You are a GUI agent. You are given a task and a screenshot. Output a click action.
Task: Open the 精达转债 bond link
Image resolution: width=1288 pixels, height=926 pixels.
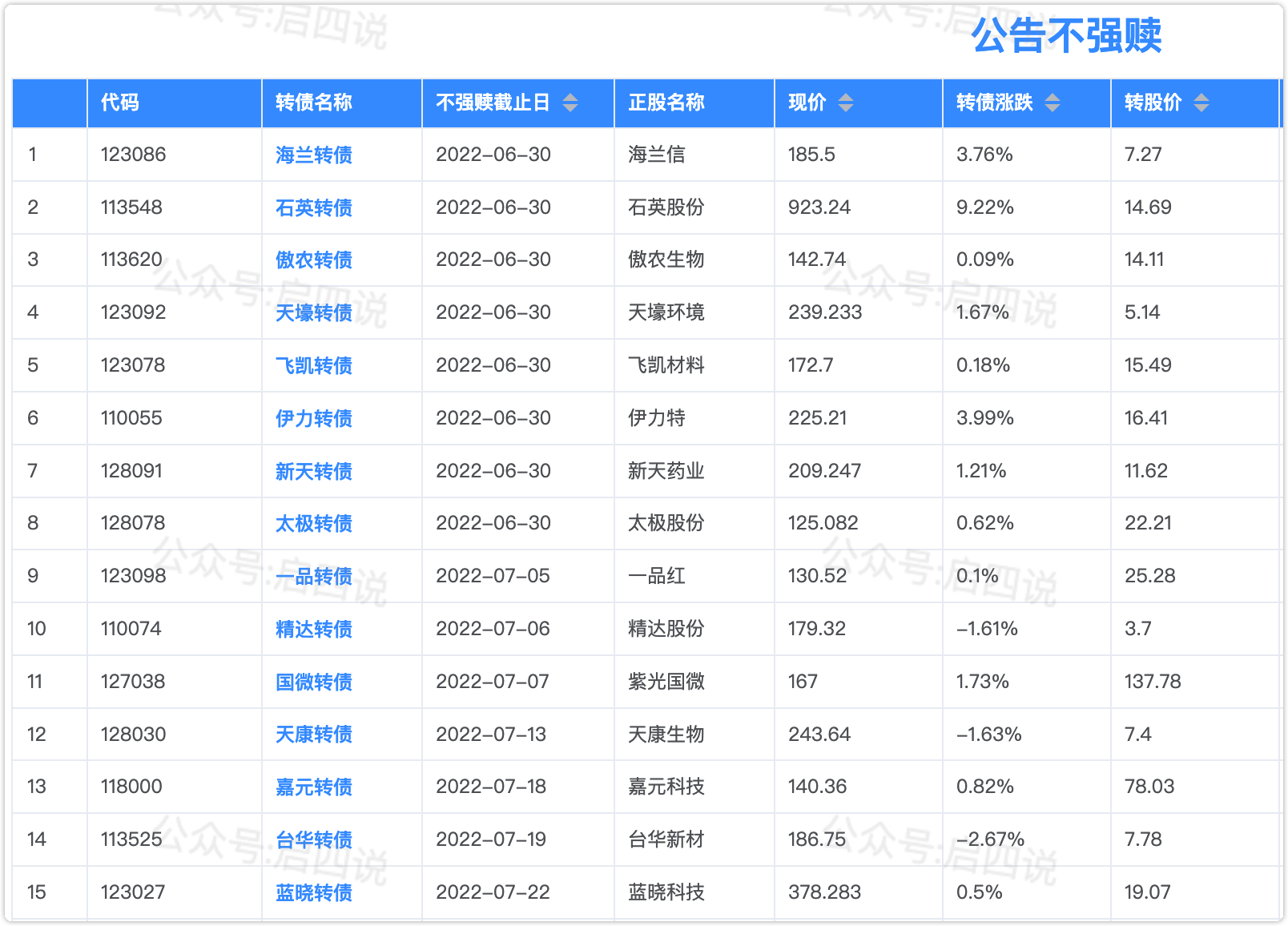coord(312,629)
